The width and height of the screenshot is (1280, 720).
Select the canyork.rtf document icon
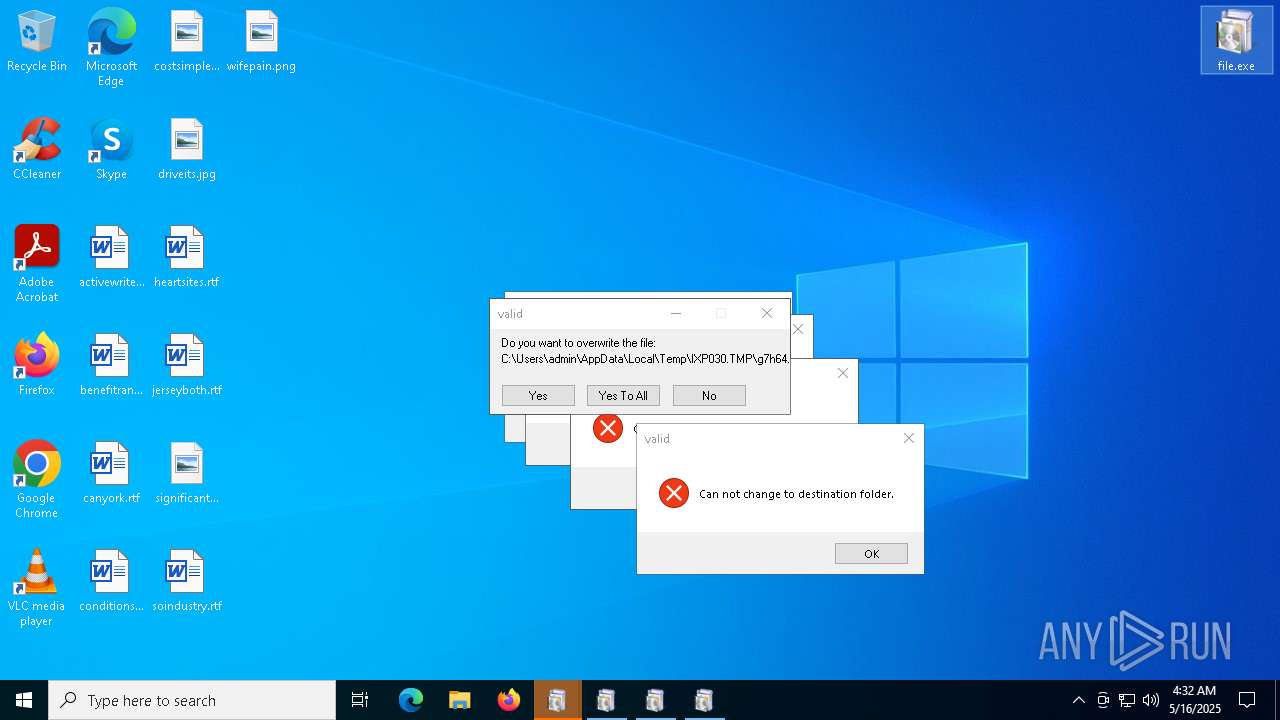click(111, 474)
